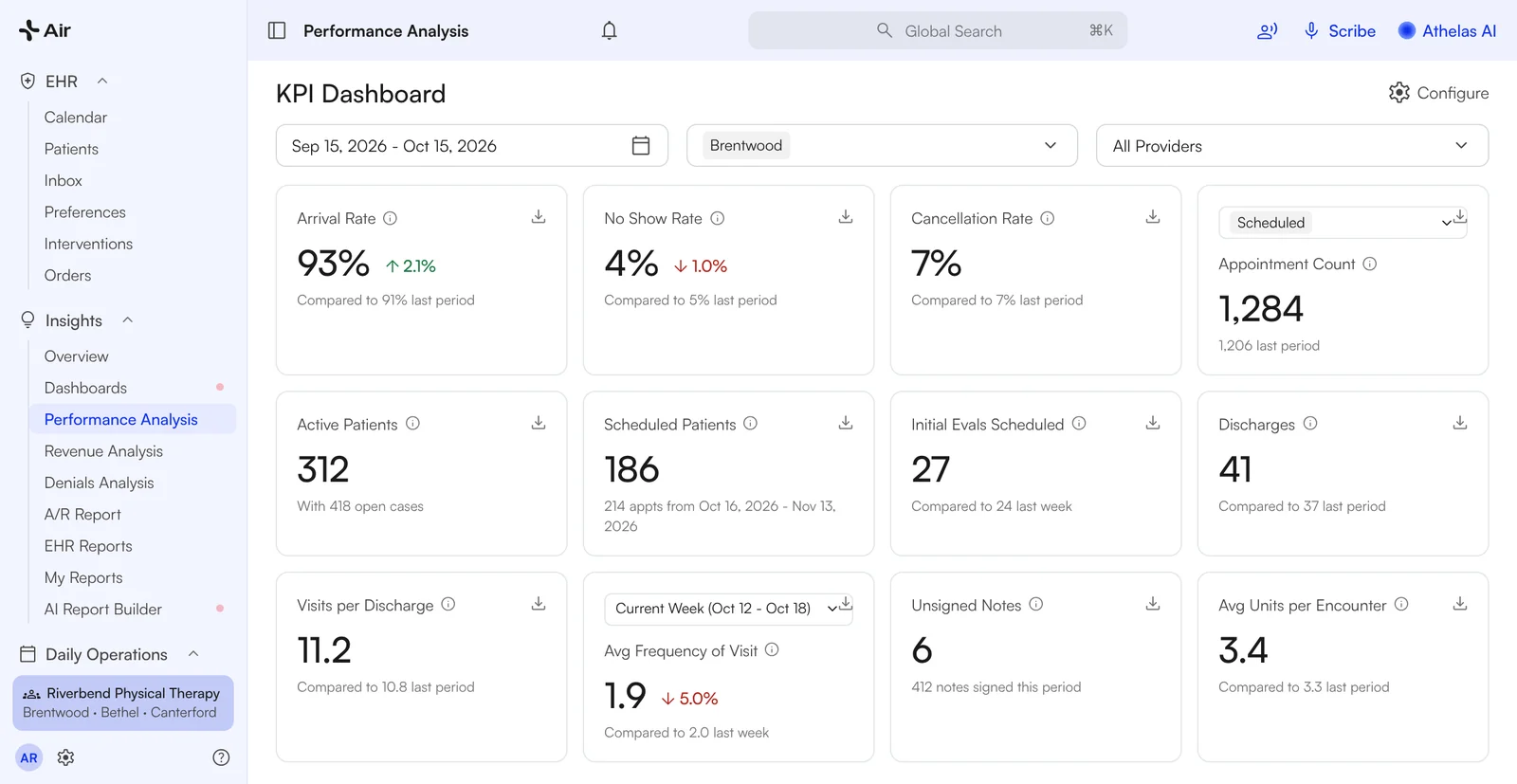The height and width of the screenshot is (784, 1517).
Task: Open settings gear in sidebar footer
Action: [x=65, y=757]
